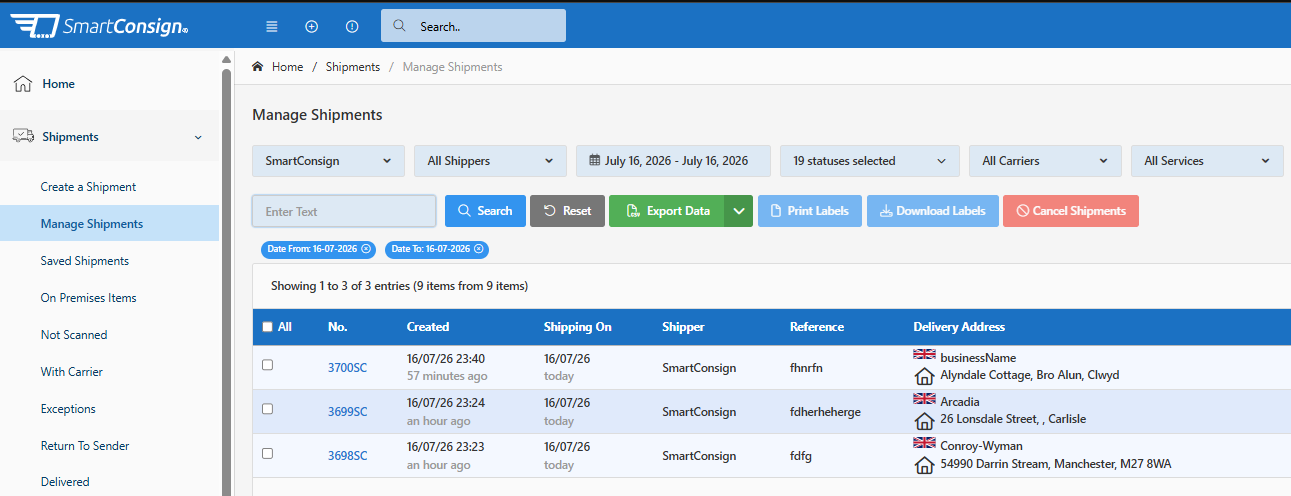The height and width of the screenshot is (496, 1291).
Task: Click the blue Search button
Action: (x=485, y=211)
